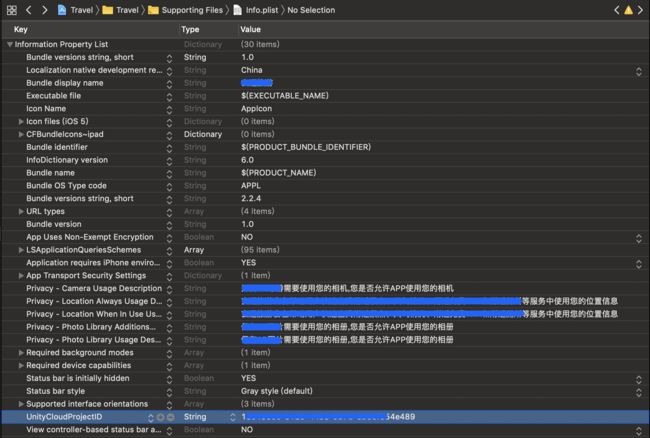Expand Supported interface orientations
The image size is (650, 438).
[x=21, y=404]
